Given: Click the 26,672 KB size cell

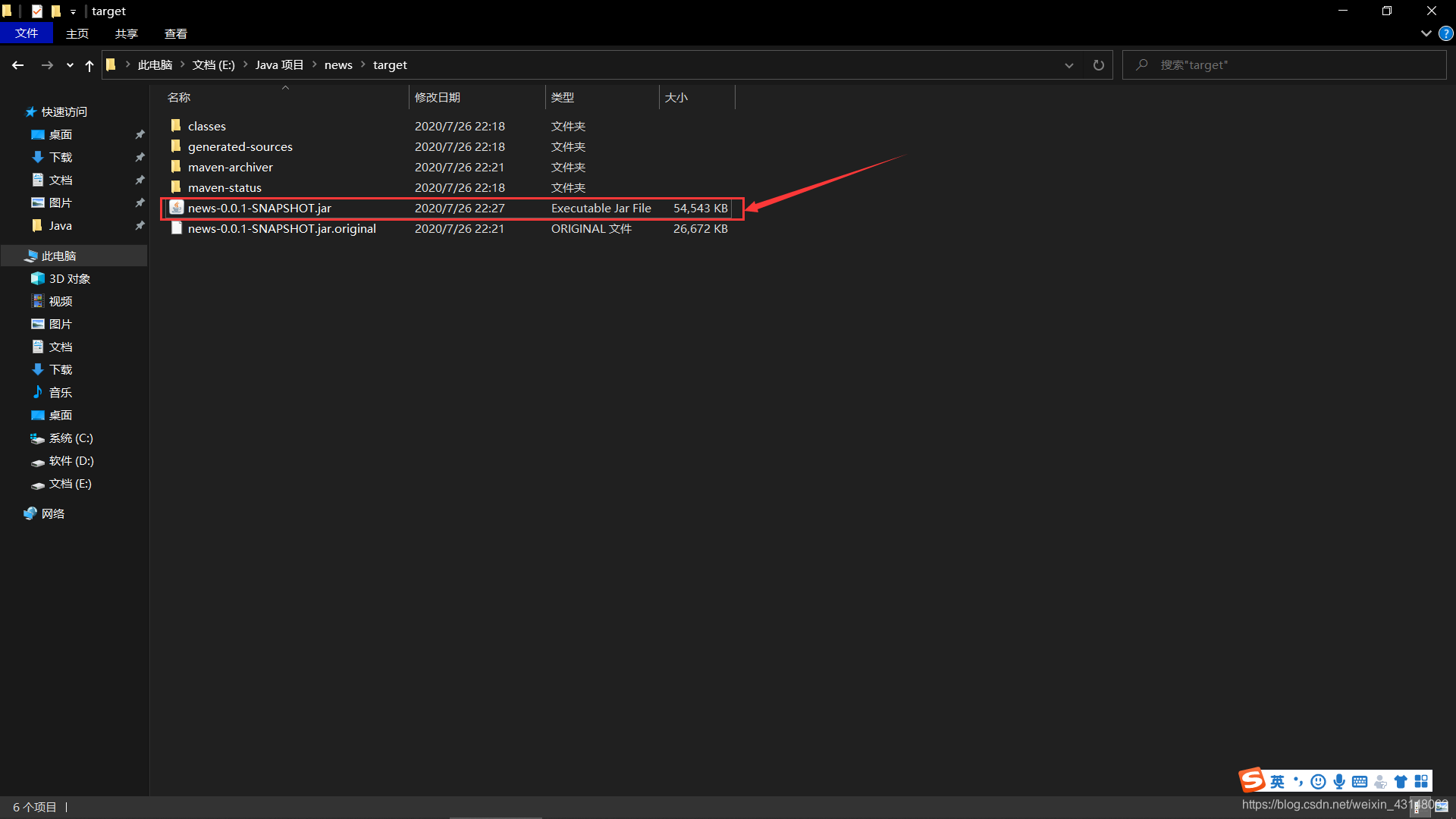Looking at the screenshot, I should pyautogui.click(x=700, y=228).
